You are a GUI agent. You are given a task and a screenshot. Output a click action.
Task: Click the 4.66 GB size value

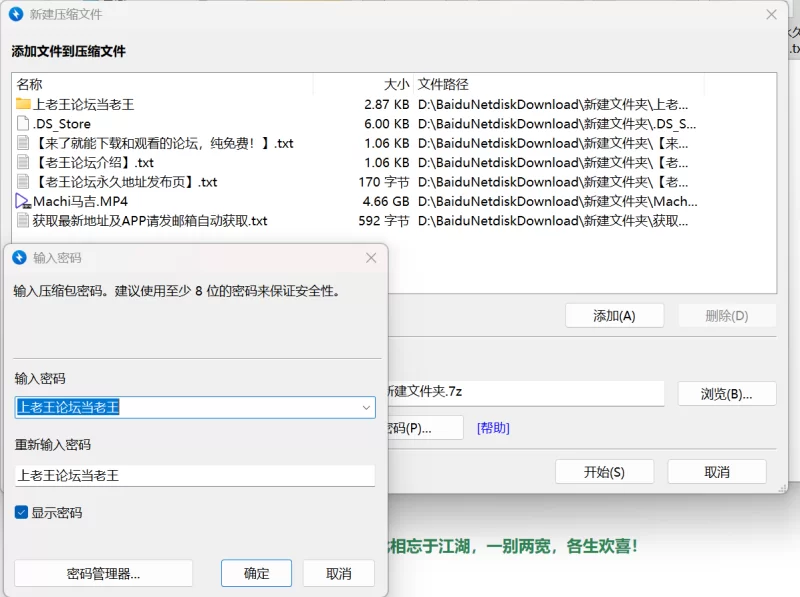click(x=386, y=202)
